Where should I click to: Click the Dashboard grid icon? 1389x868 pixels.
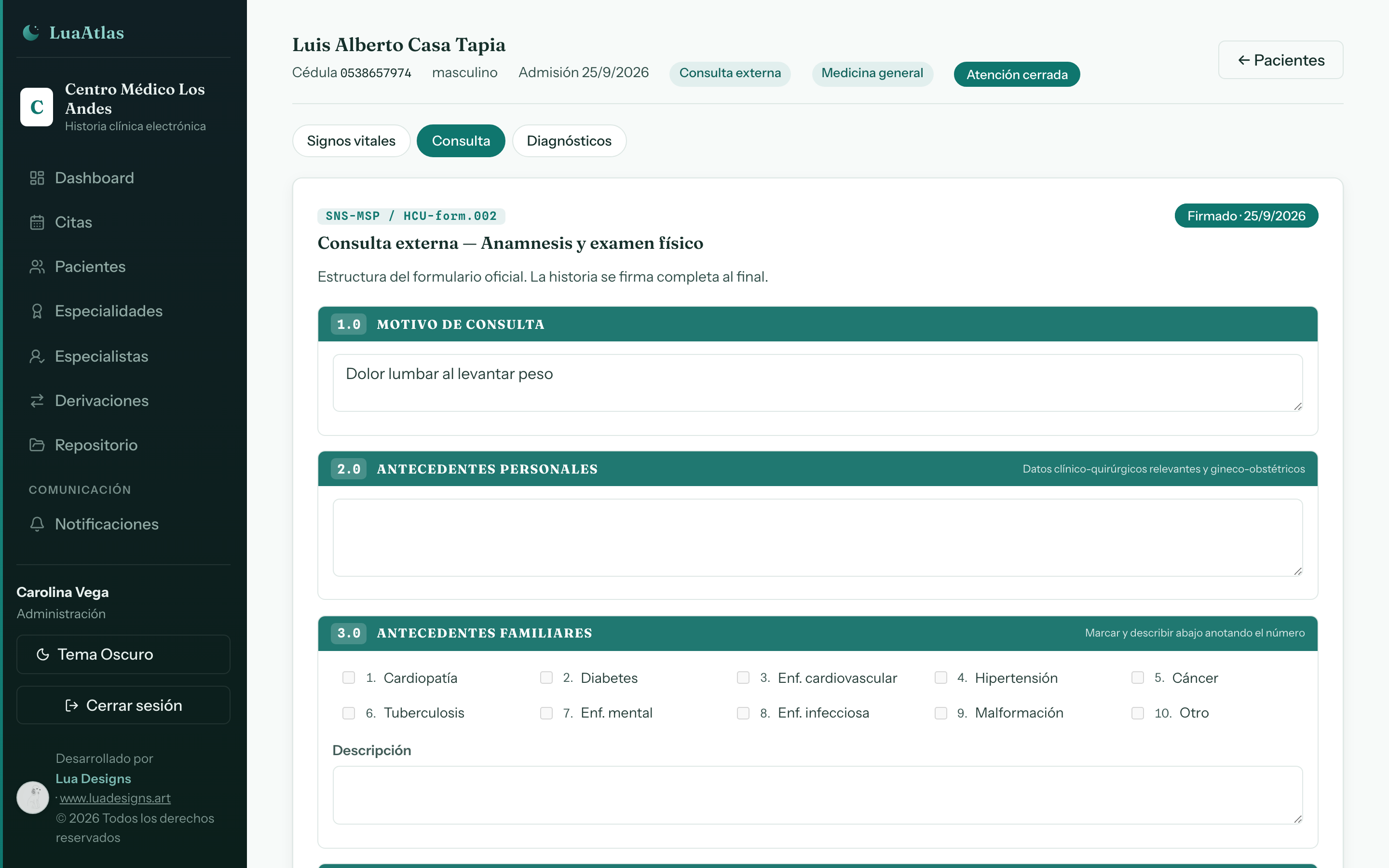pyautogui.click(x=37, y=178)
